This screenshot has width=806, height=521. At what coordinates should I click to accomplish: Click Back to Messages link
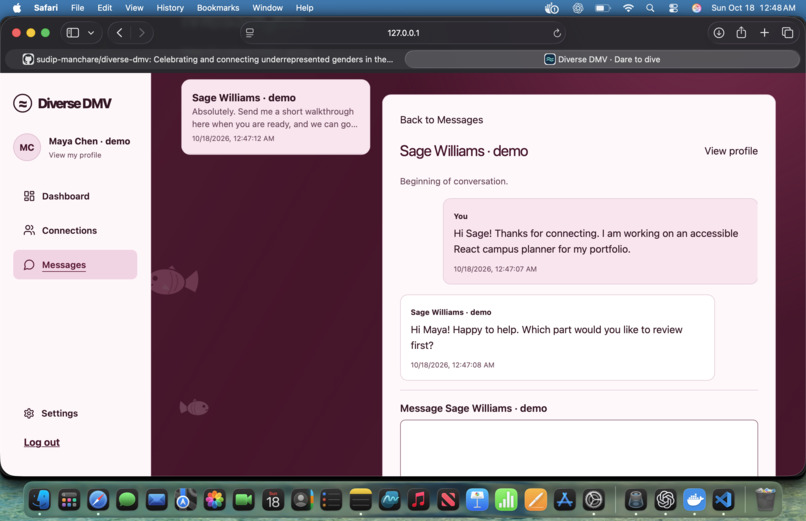[442, 120]
